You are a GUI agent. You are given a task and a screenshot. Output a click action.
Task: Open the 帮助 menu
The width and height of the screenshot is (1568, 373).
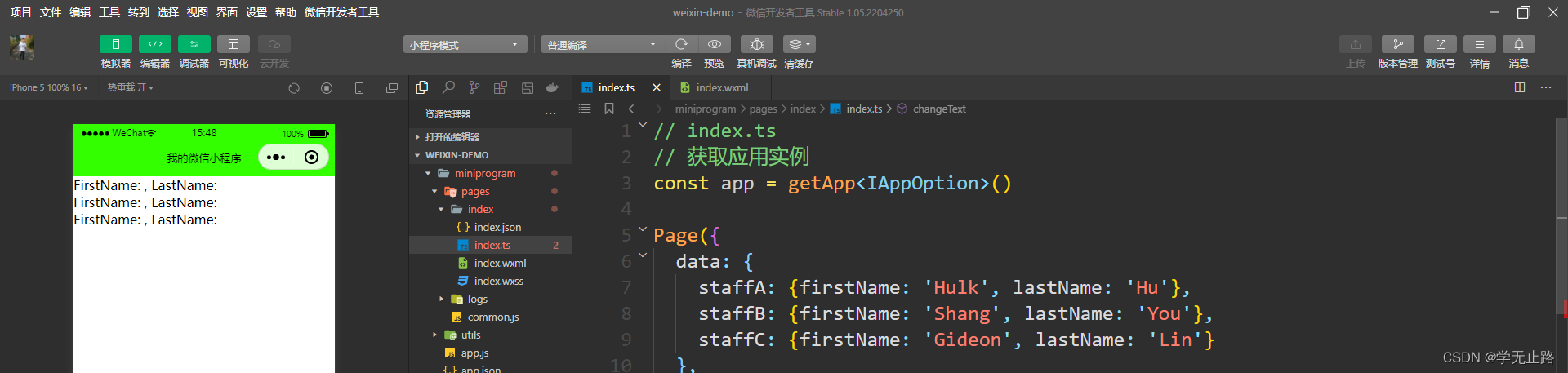(286, 12)
